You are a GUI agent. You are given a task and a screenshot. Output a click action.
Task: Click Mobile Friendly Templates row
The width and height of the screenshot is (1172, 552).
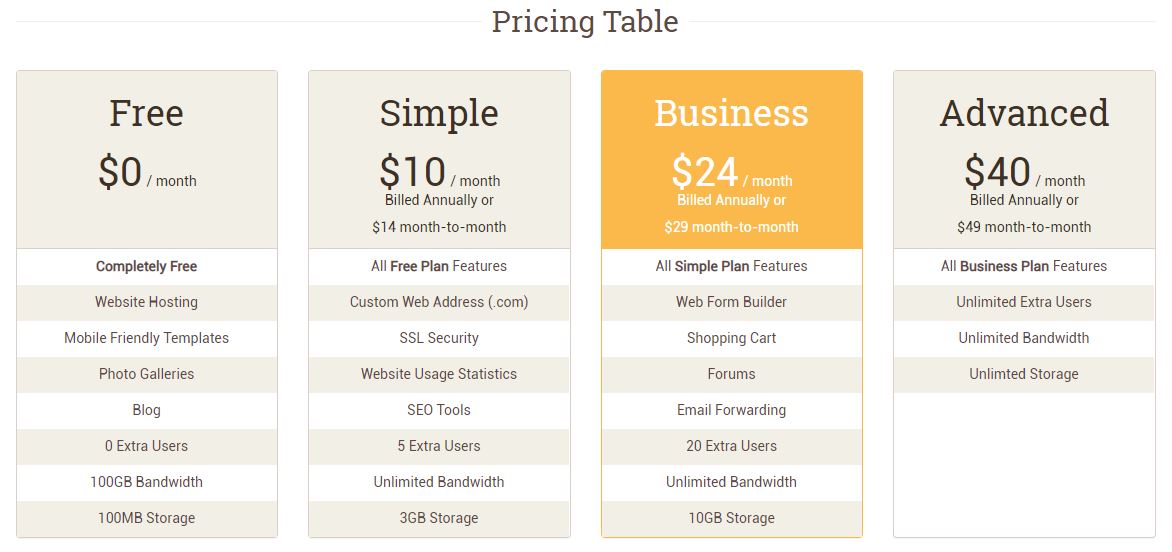(146, 338)
